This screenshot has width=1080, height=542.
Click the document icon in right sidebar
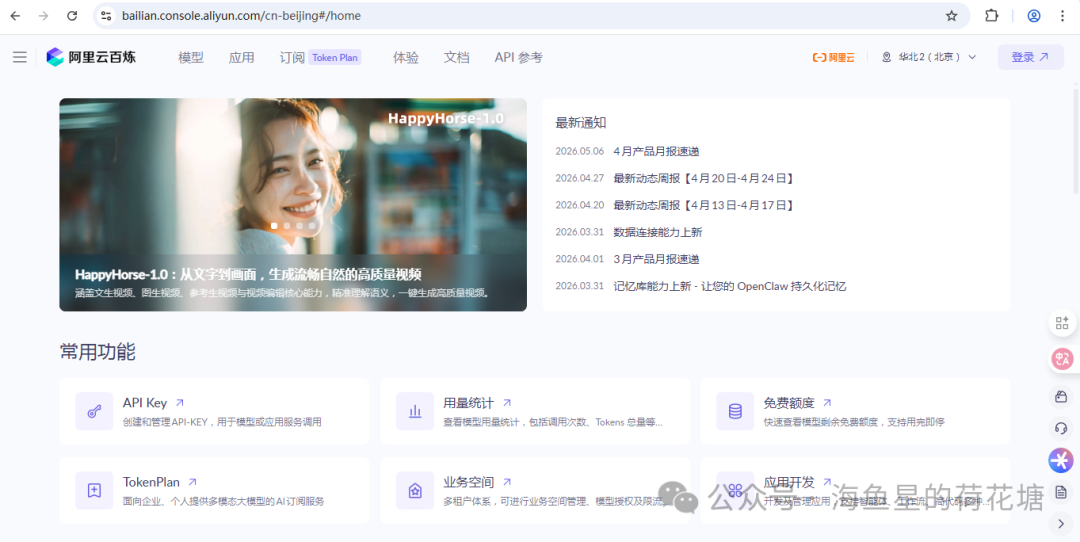[1061, 492]
